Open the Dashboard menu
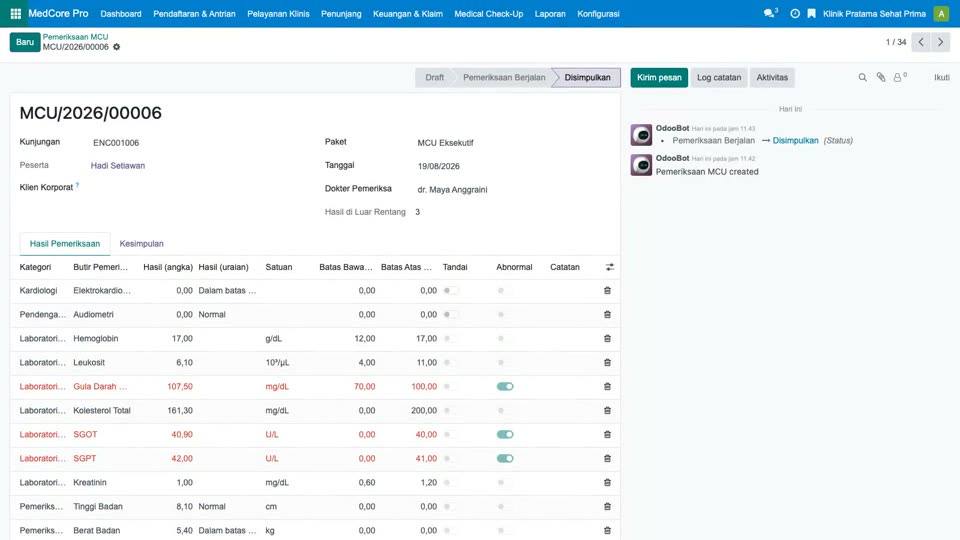Image resolution: width=960 pixels, height=540 pixels. click(121, 13)
